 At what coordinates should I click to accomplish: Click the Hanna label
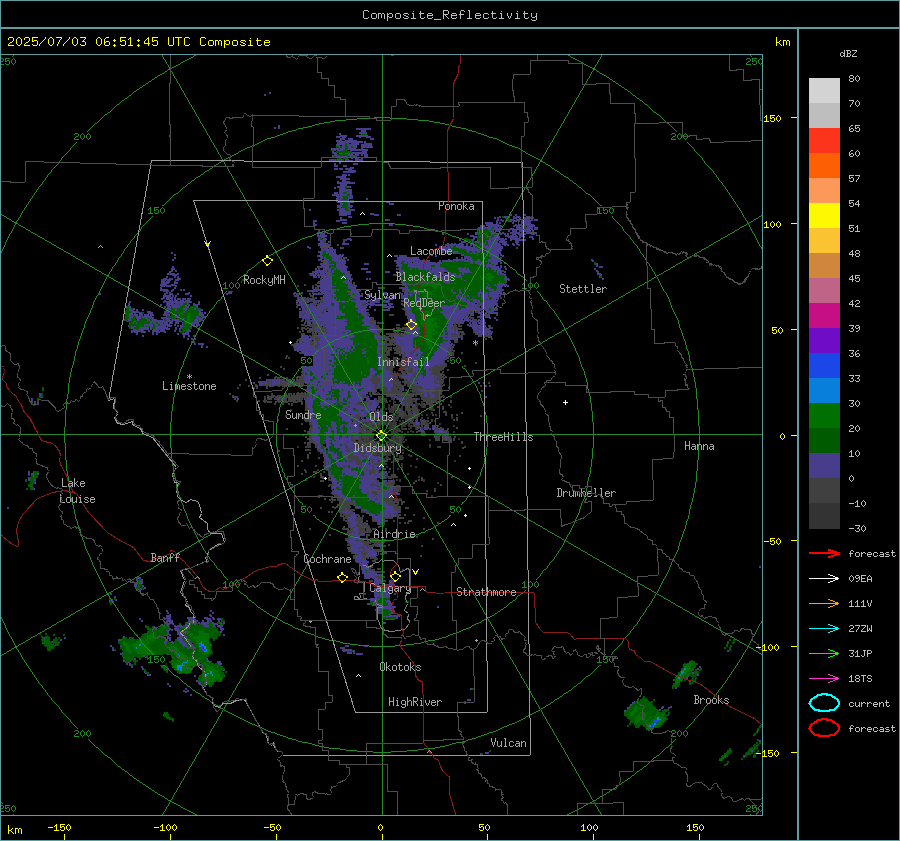(x=699, y=446)
